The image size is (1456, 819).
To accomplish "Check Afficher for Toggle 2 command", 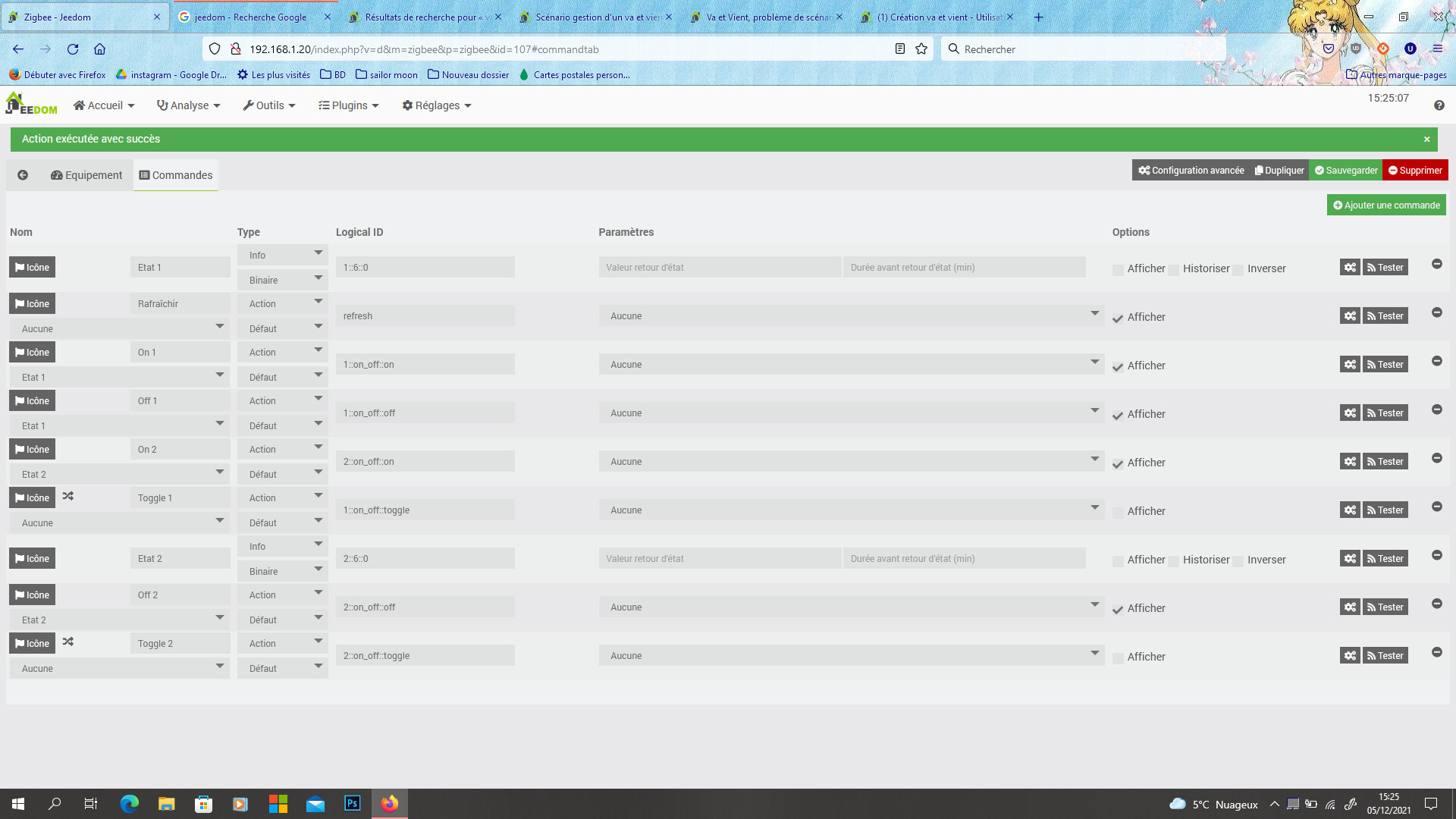I will point(1118,658).
